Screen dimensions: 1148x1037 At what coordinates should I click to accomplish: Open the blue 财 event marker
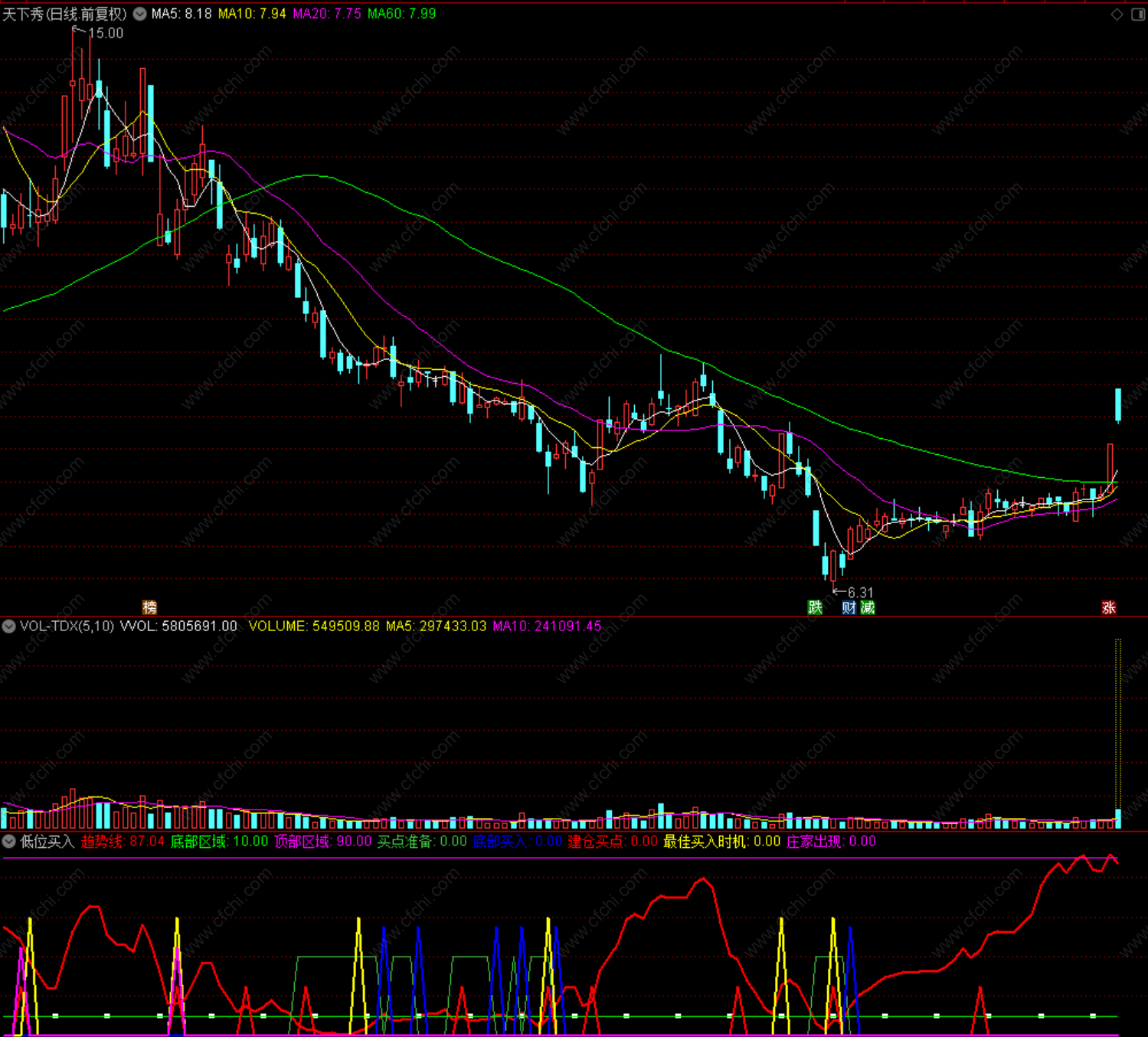click(849, 607)
